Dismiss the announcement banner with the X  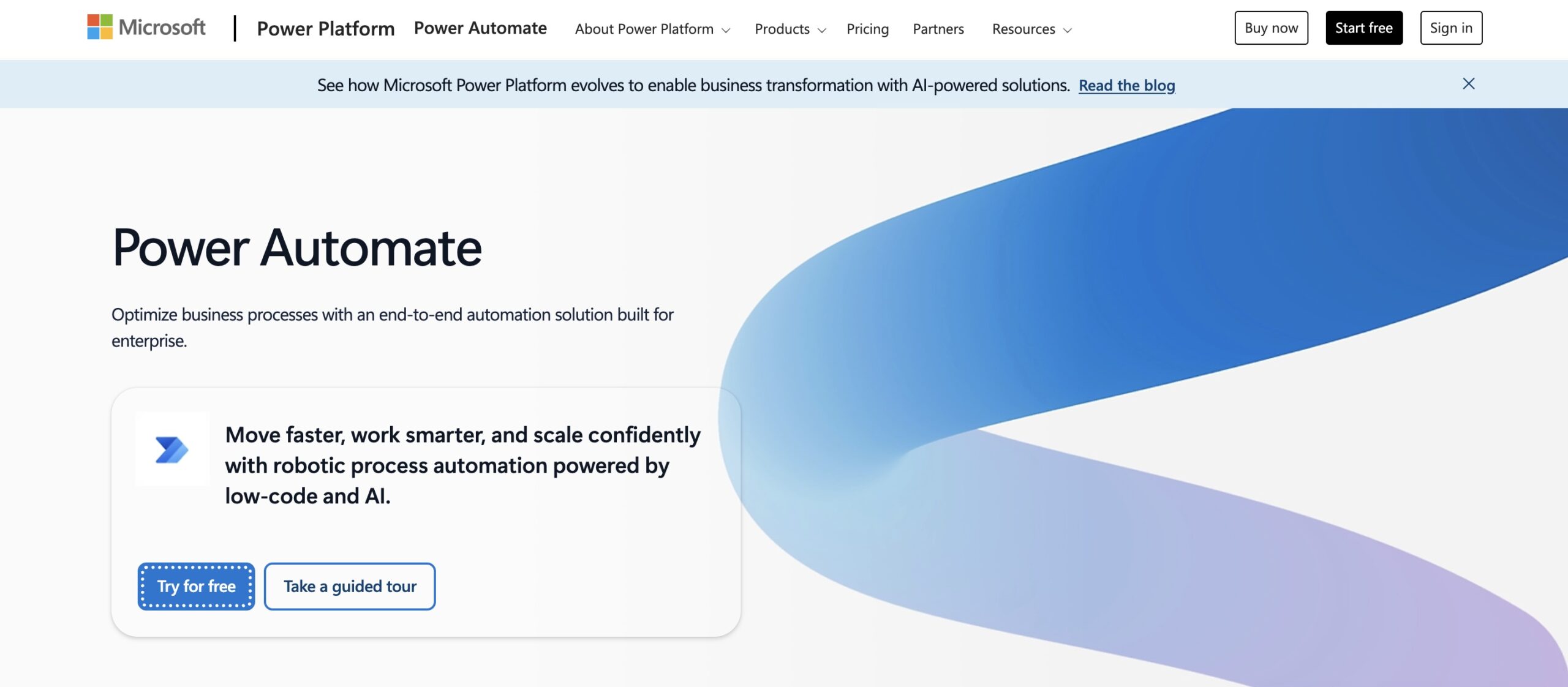[1469, 84]
